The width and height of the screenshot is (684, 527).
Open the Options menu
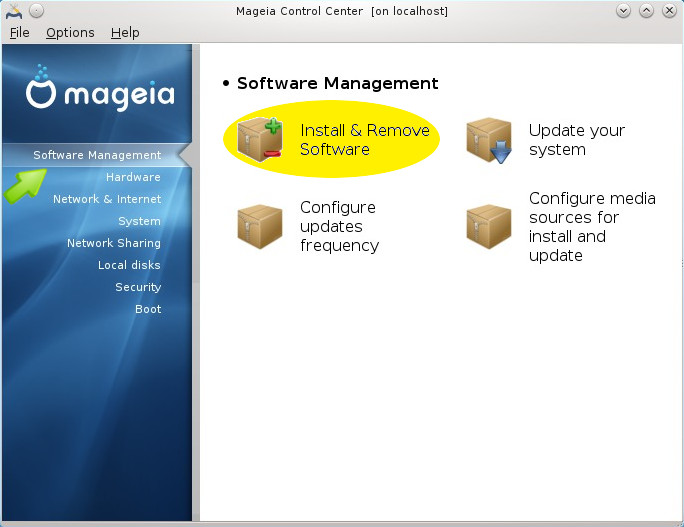coord(70,33)
